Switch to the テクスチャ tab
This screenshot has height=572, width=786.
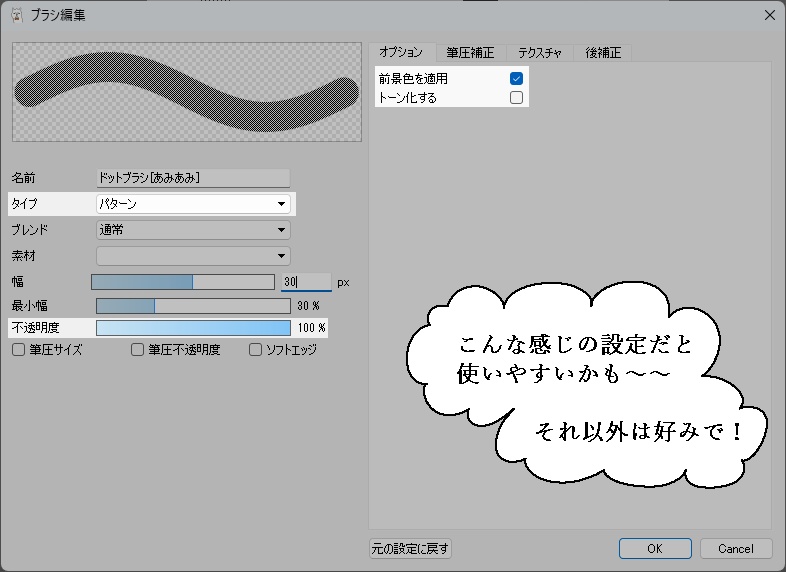click(539, 53)
